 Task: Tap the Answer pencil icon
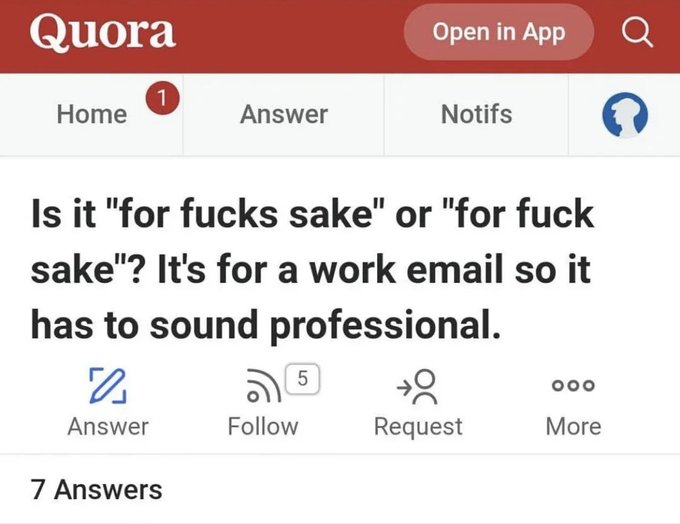point(106,385)
